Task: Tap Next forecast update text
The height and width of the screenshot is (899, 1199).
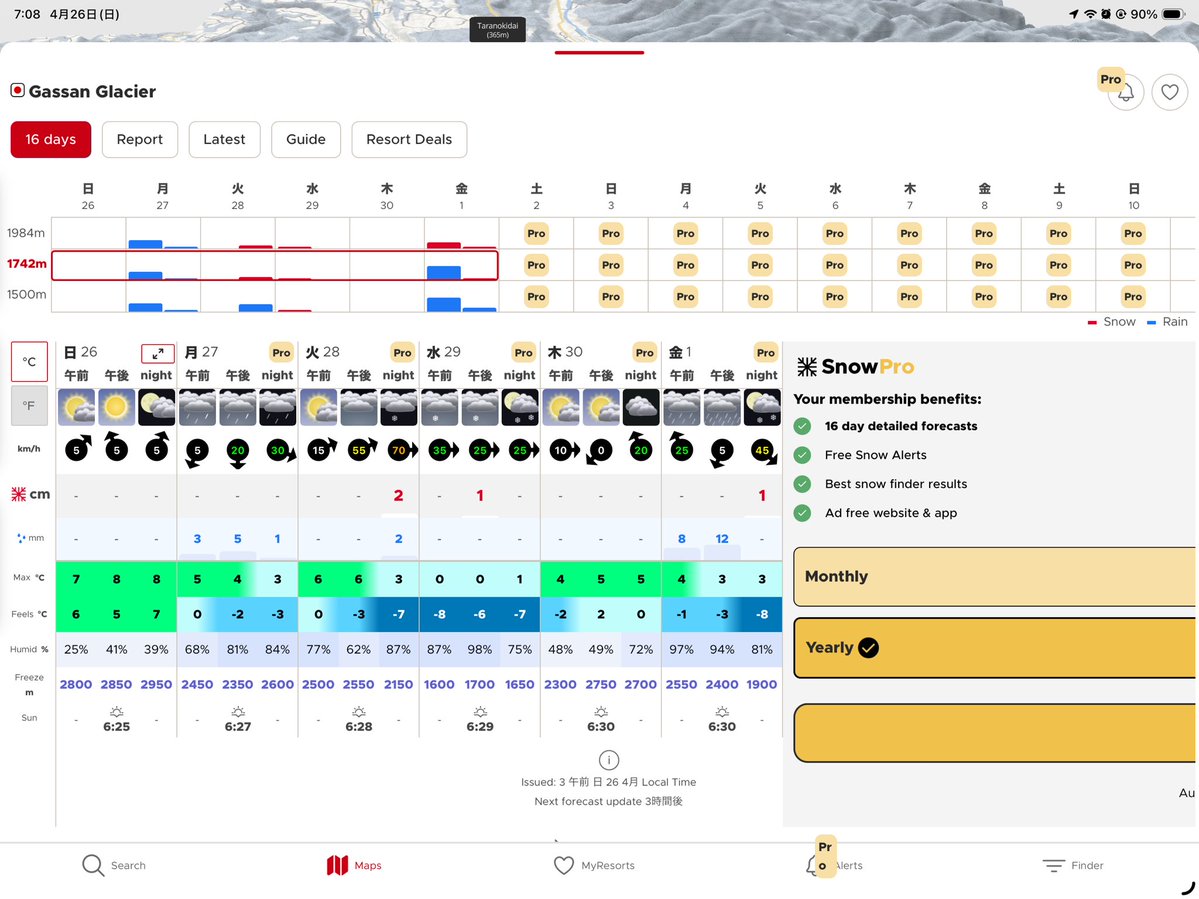Action: (x=609, y=801)
